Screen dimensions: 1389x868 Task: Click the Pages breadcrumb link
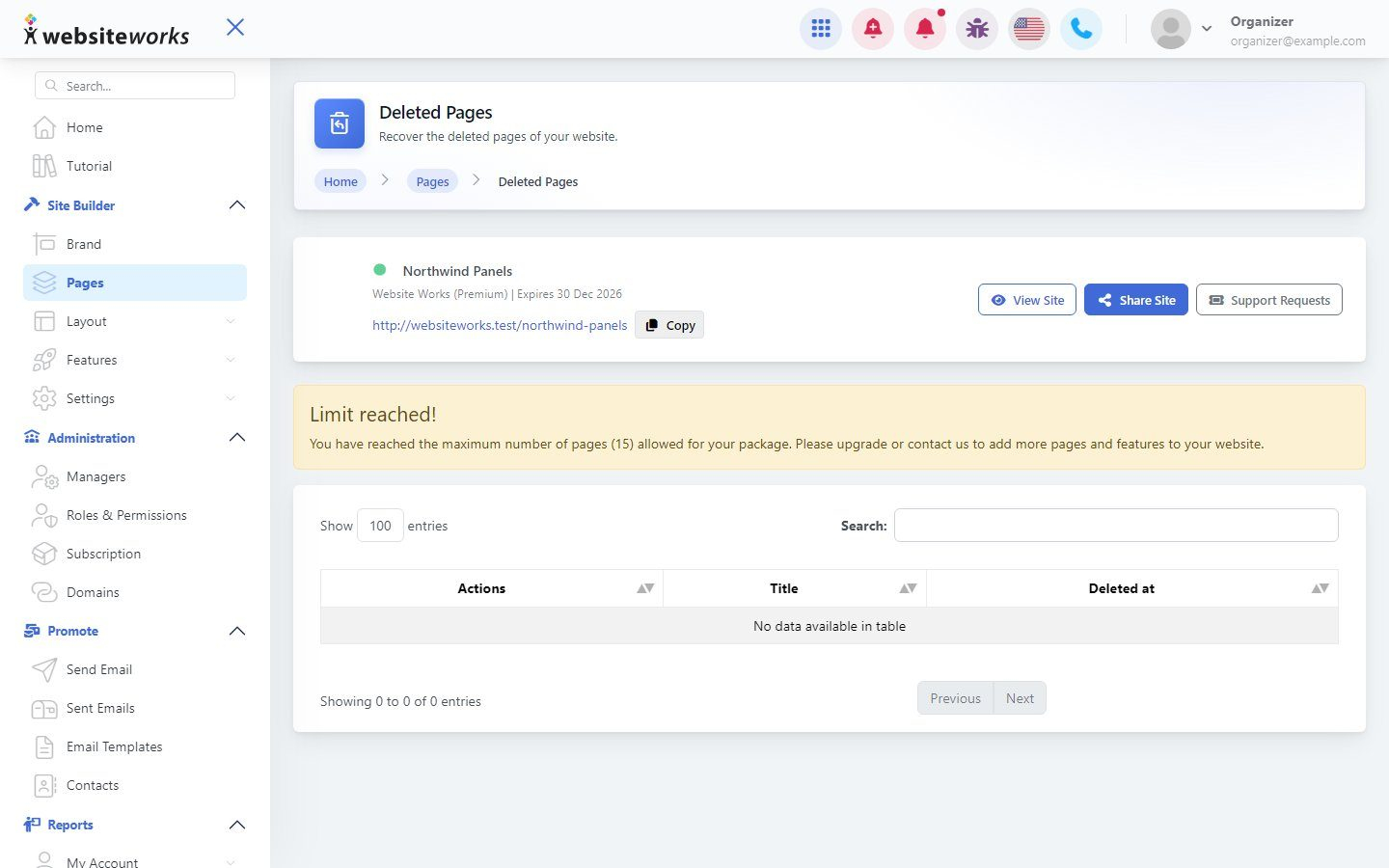432,181
